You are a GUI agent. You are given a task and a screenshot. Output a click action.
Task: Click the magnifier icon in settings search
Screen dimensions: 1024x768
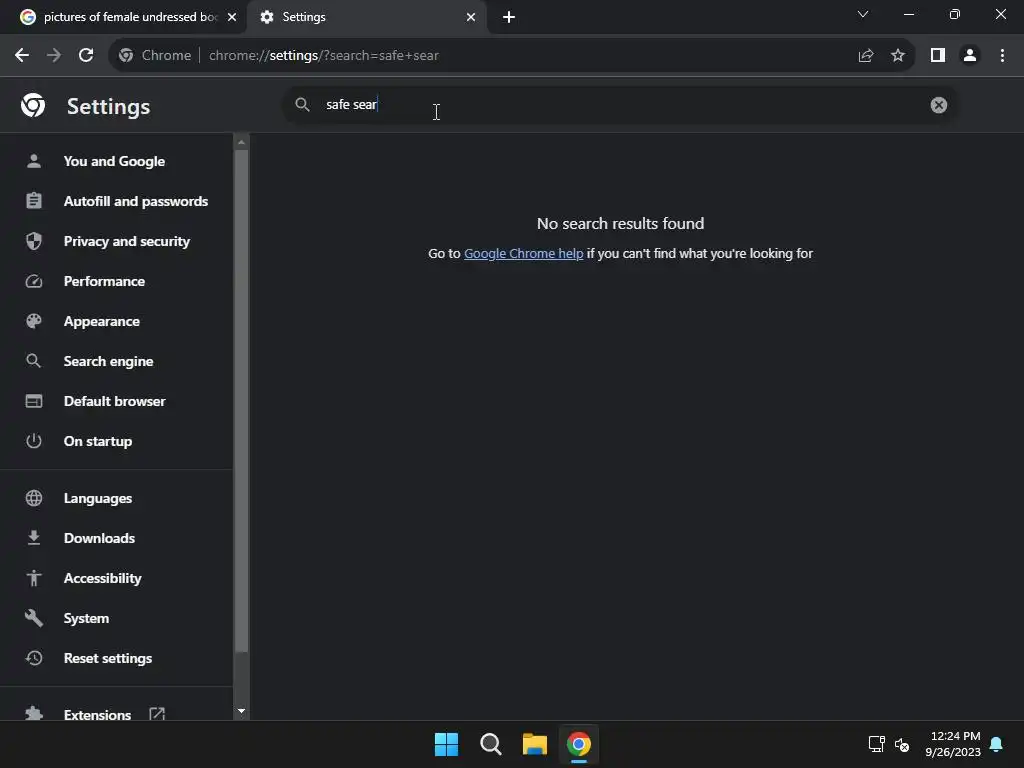click(302, 104)
